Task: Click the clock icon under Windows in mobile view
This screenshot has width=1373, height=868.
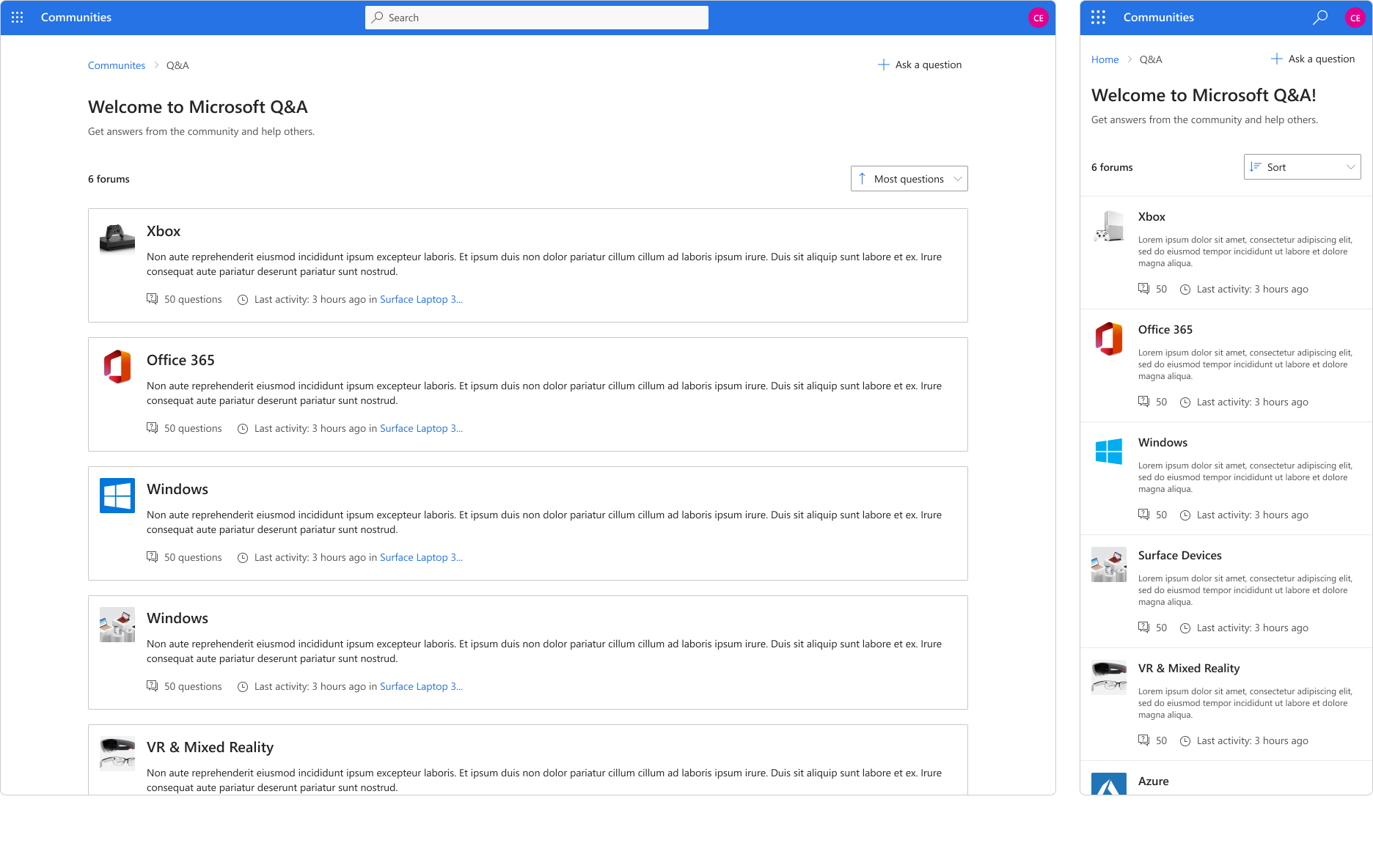Action: [x=1185, y=515]
